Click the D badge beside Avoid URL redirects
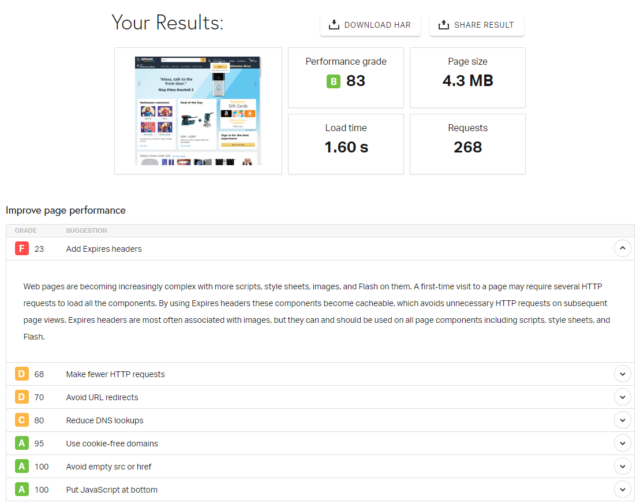The width and height of the screenshot is (640, 503). (x=22, y=397)
